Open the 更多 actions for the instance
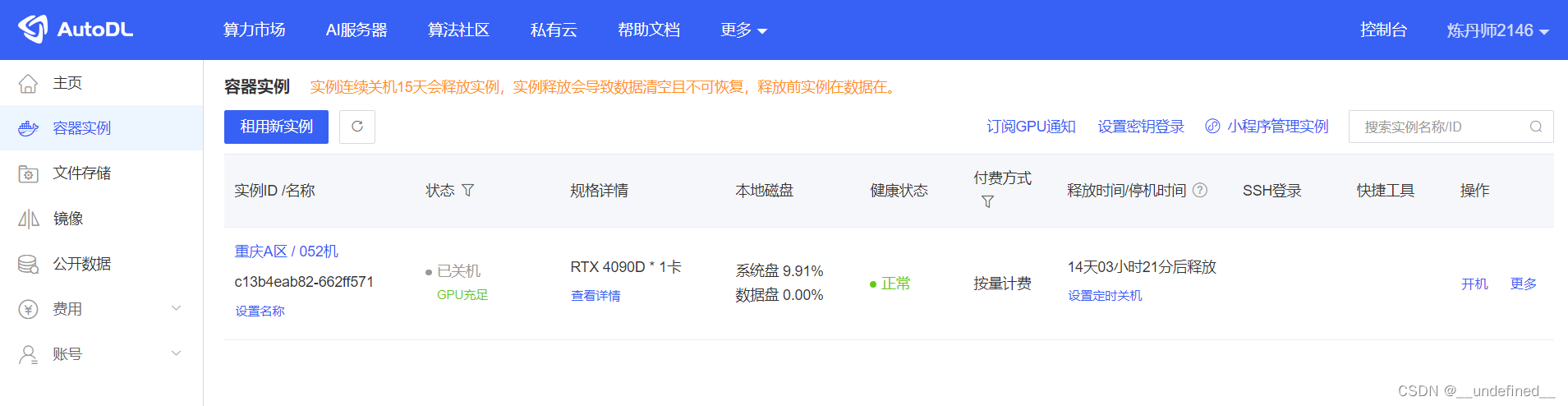Screen dimensions: 1568x406 pyautogui.click(x=1524, y=284)
